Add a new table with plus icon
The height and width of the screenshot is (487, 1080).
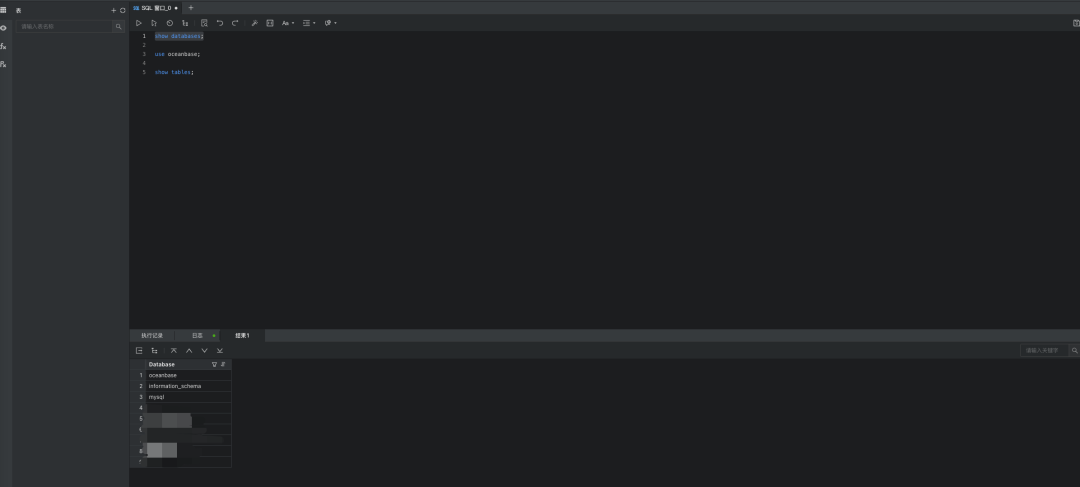(114, 10)
